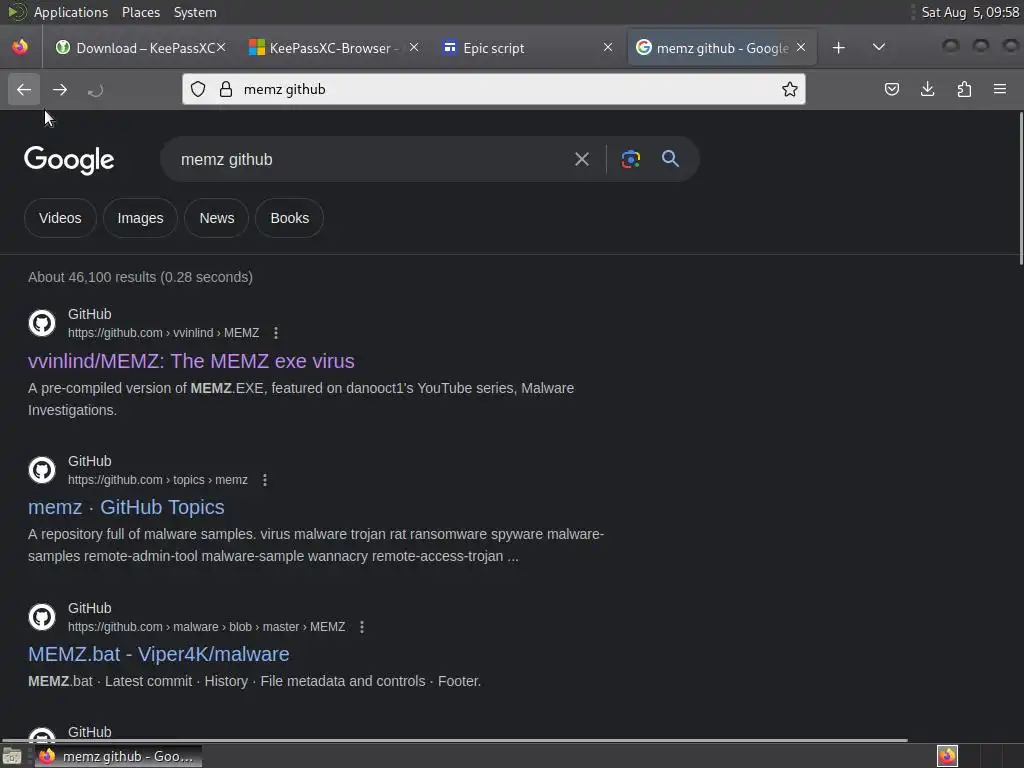Viewport: 1024px width, 768px height.
Task: Click the horizontal page scrollbar
Action: [x=454, y=740]
